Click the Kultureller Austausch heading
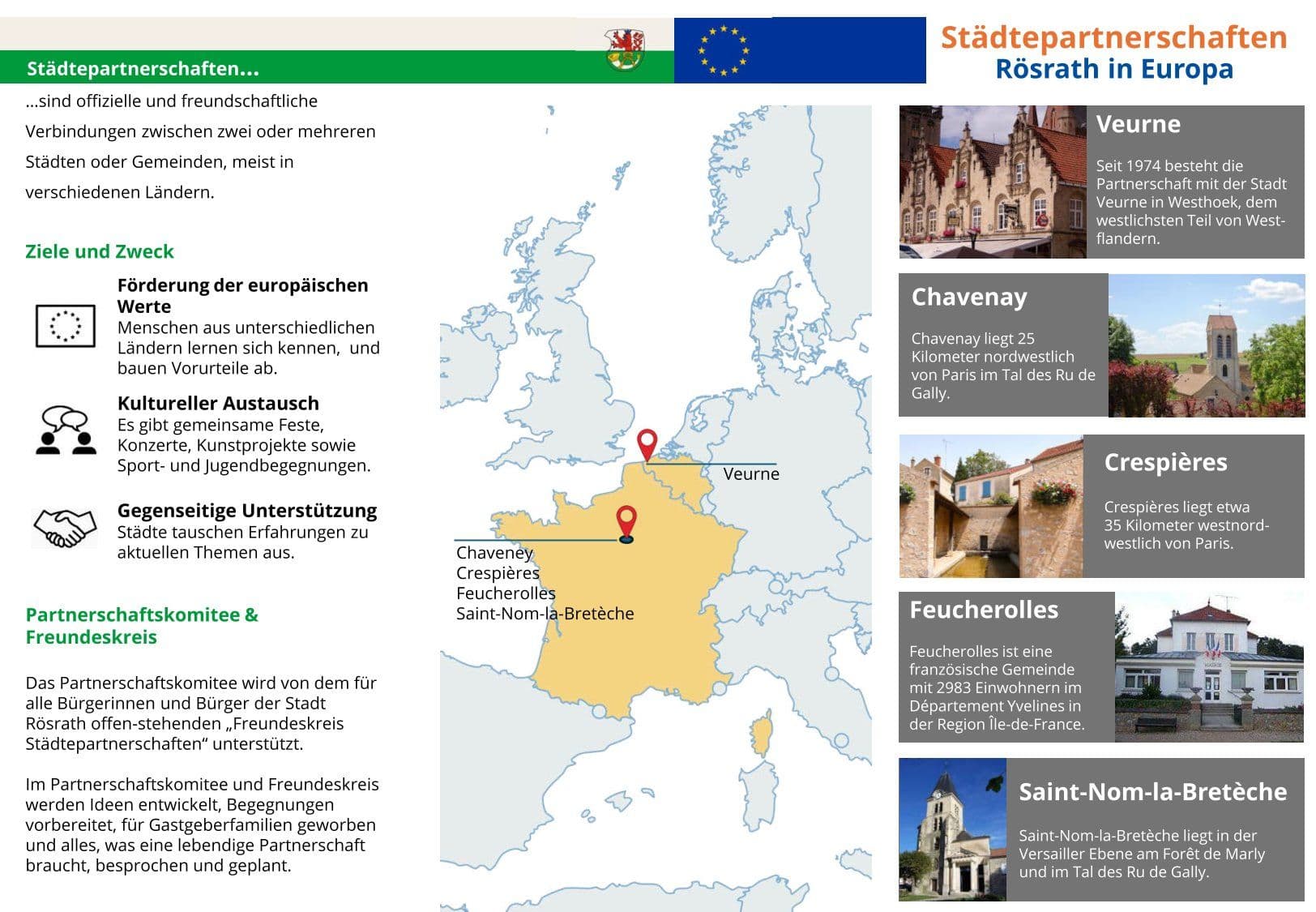This screenshot has width=1316, height=912. [218, 403]
